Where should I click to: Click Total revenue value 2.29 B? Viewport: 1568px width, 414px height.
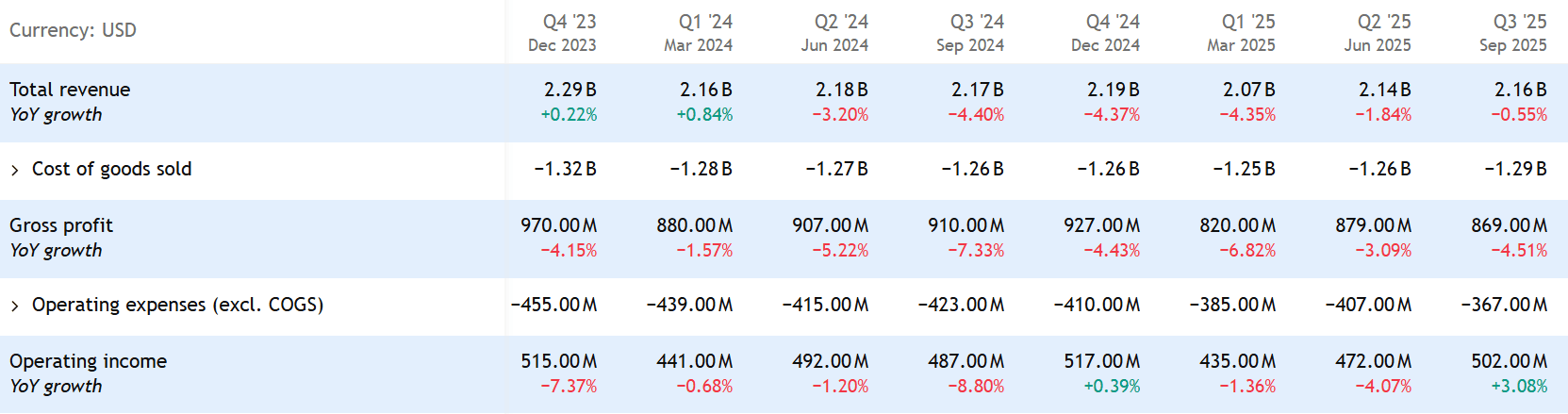click(x=569, y=90)
